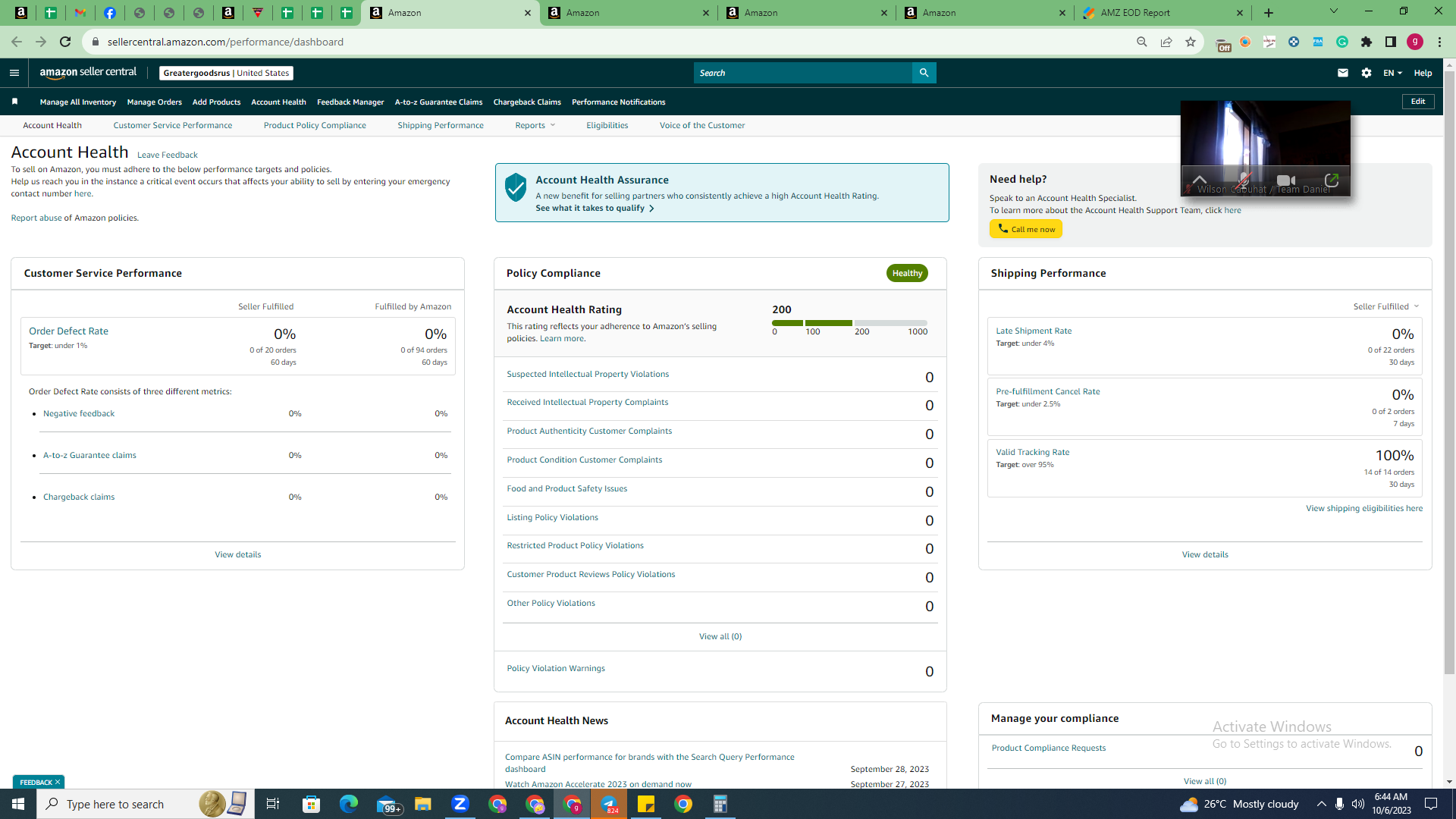This screenshot has height=819, width=1456.
Task: Expand the browser tab search chevron
Action: click(1334, 11)
